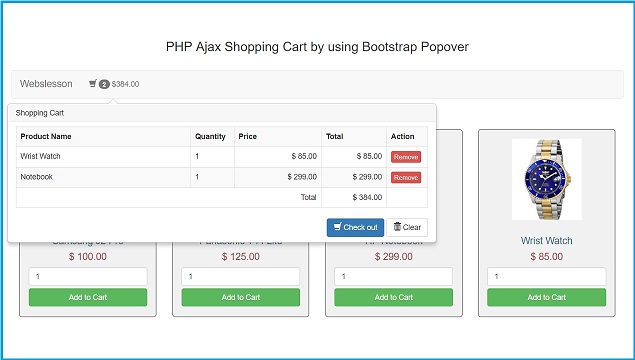Click the Check out button
Screen dimensions: 635x360
[x=355, y=228]
